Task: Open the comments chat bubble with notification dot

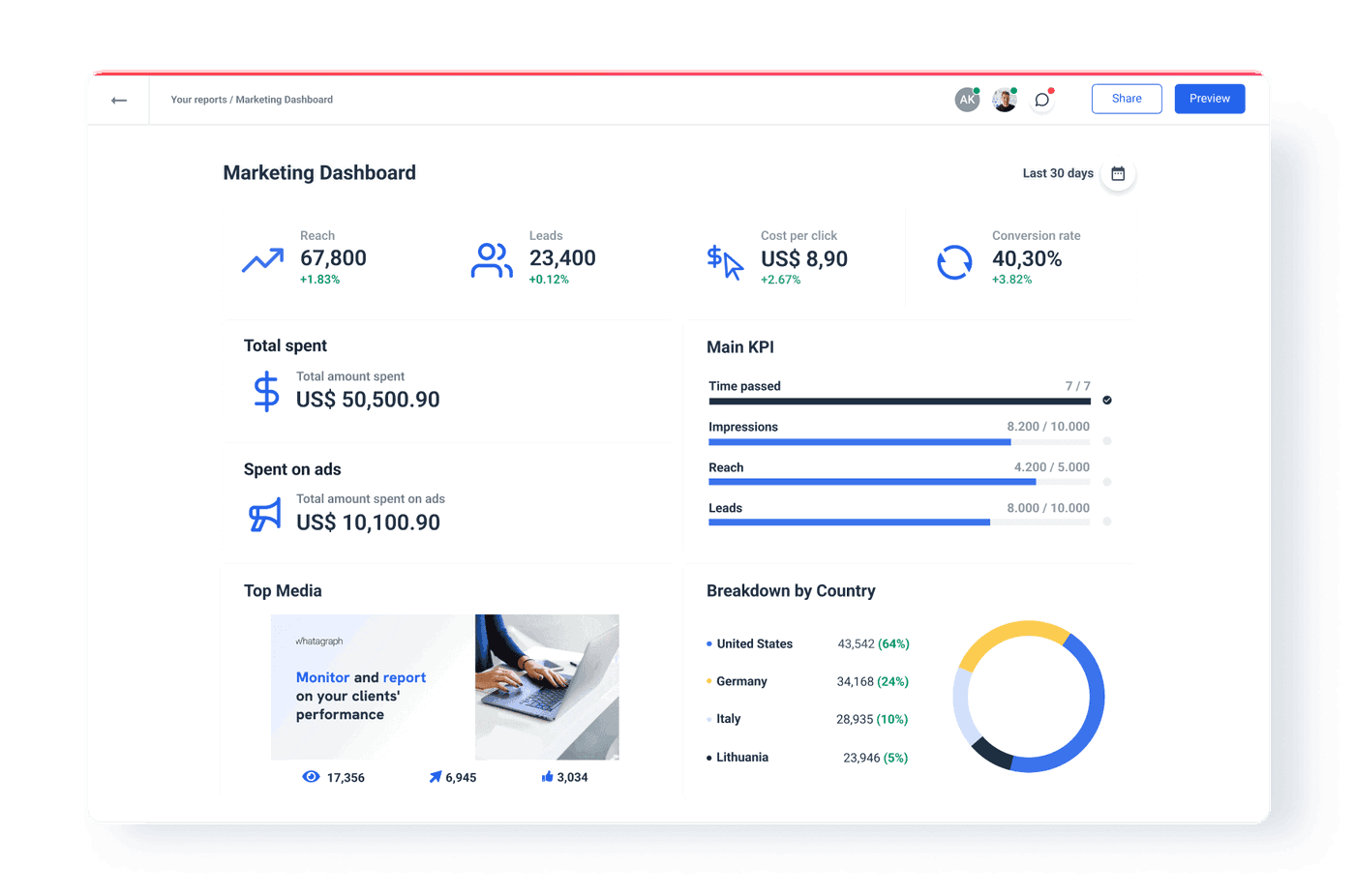Action: tap(1041, 100)
